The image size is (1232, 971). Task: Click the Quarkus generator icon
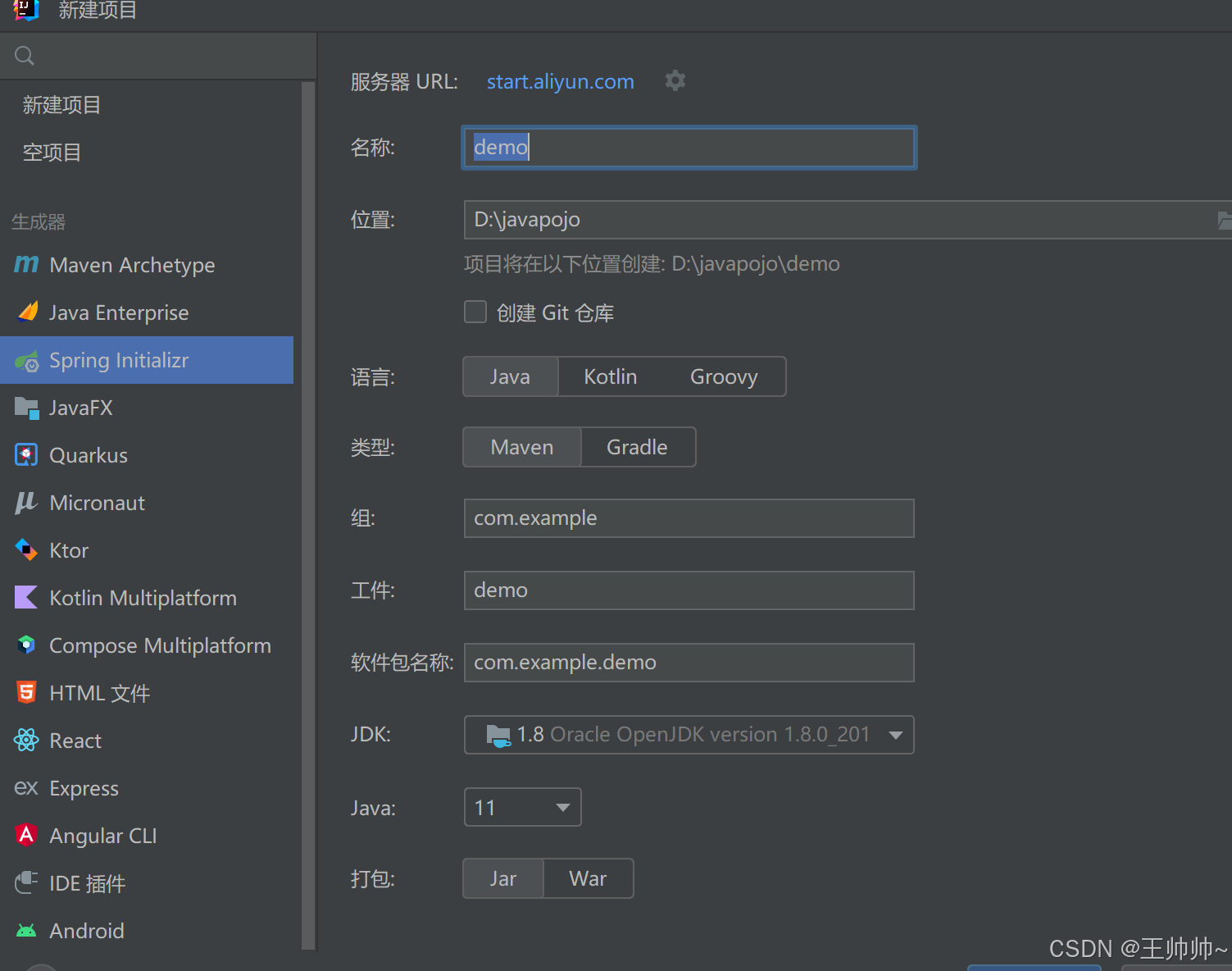click(26, 454)
